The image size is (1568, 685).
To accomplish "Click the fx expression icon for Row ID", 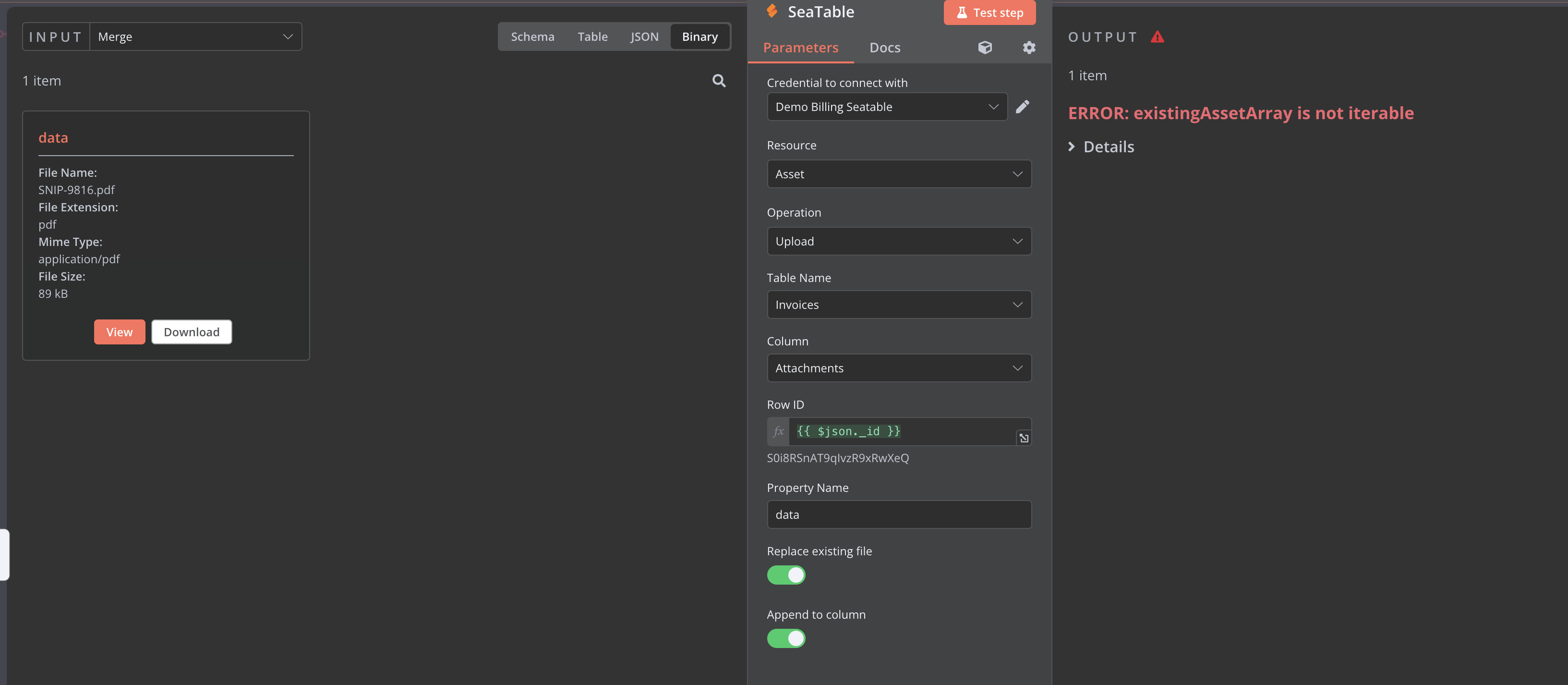I will click(x=778, y=431).
